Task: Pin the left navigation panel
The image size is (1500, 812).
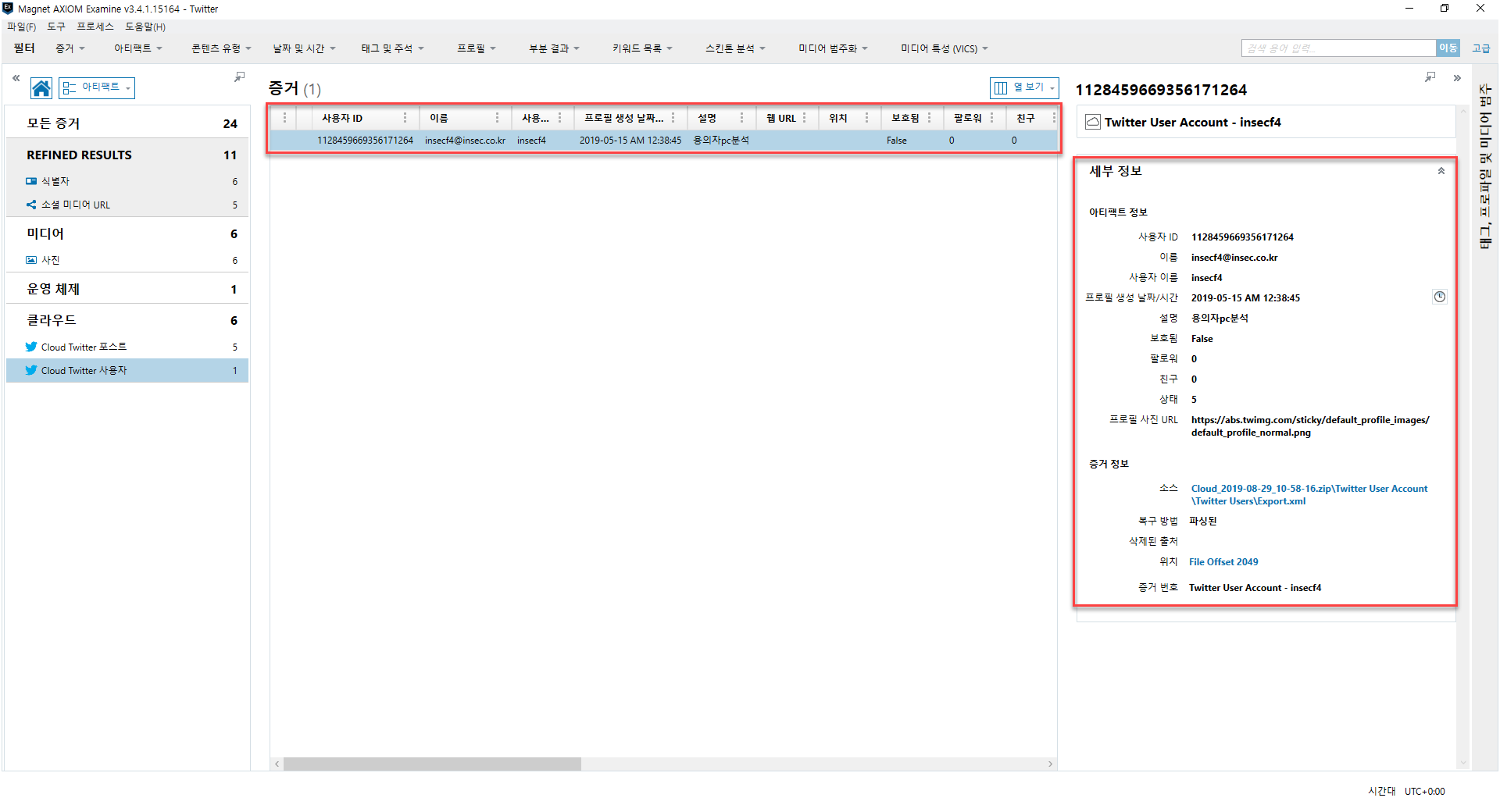Action: coord(239,77)
